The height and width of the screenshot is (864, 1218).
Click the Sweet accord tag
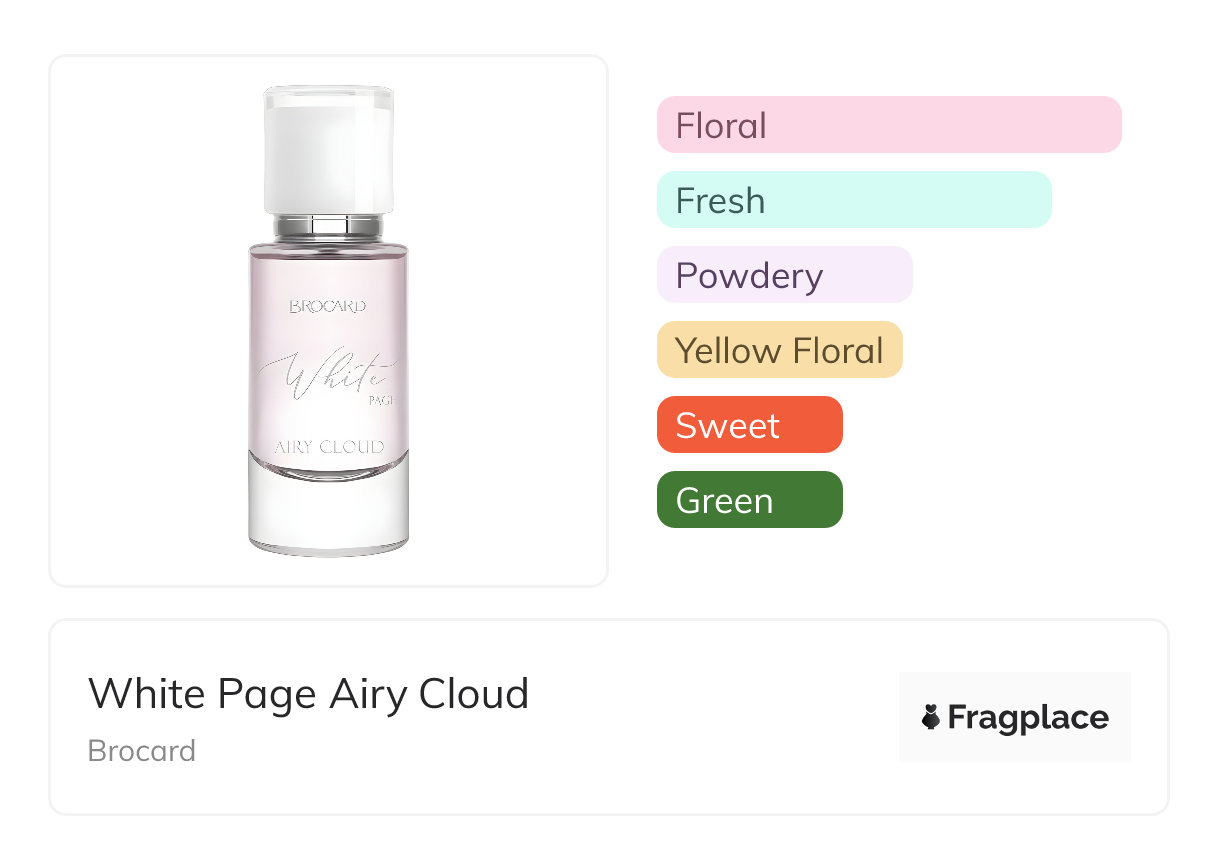[749, 425]
